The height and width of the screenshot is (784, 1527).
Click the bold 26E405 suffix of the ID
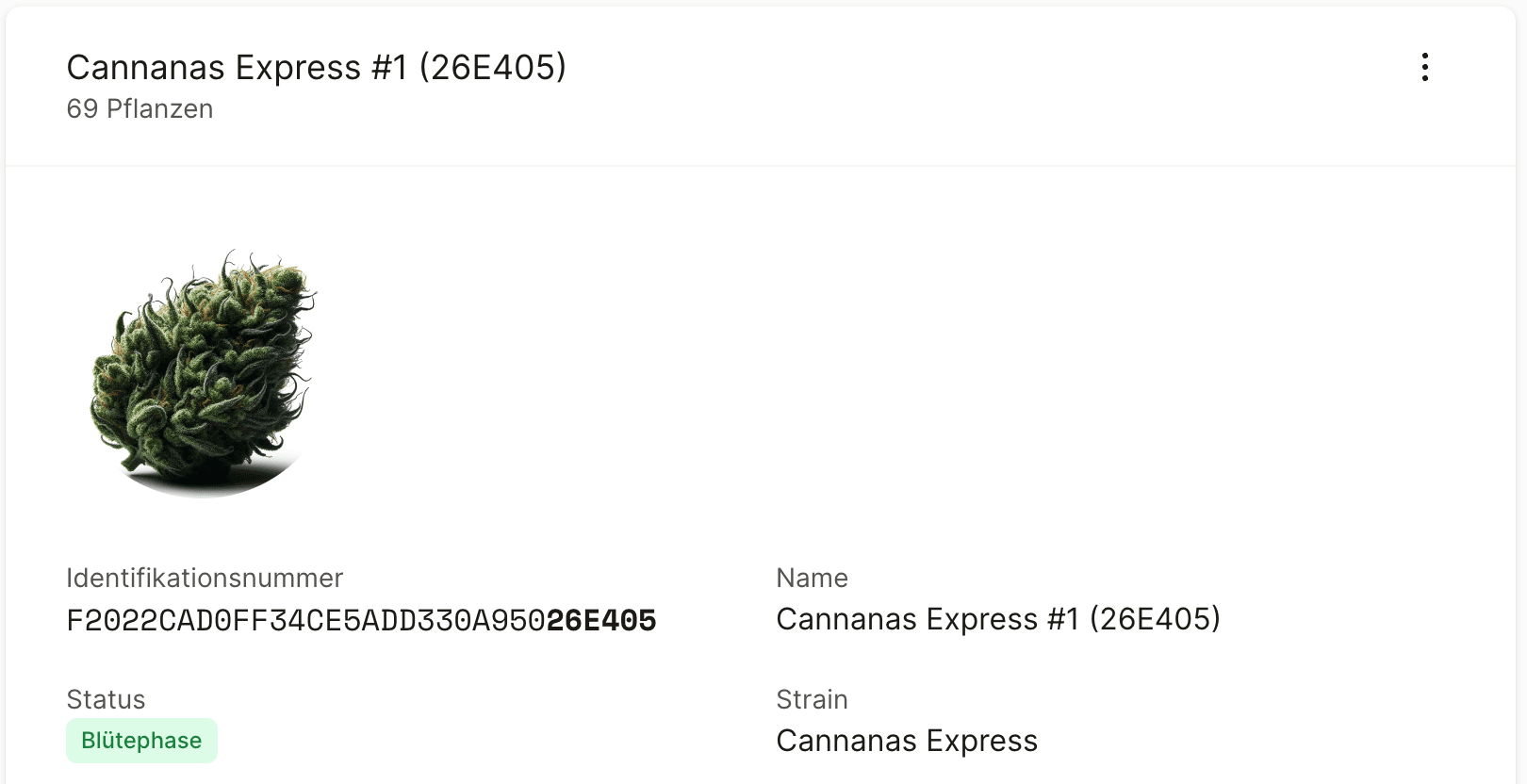click(601, 620)
